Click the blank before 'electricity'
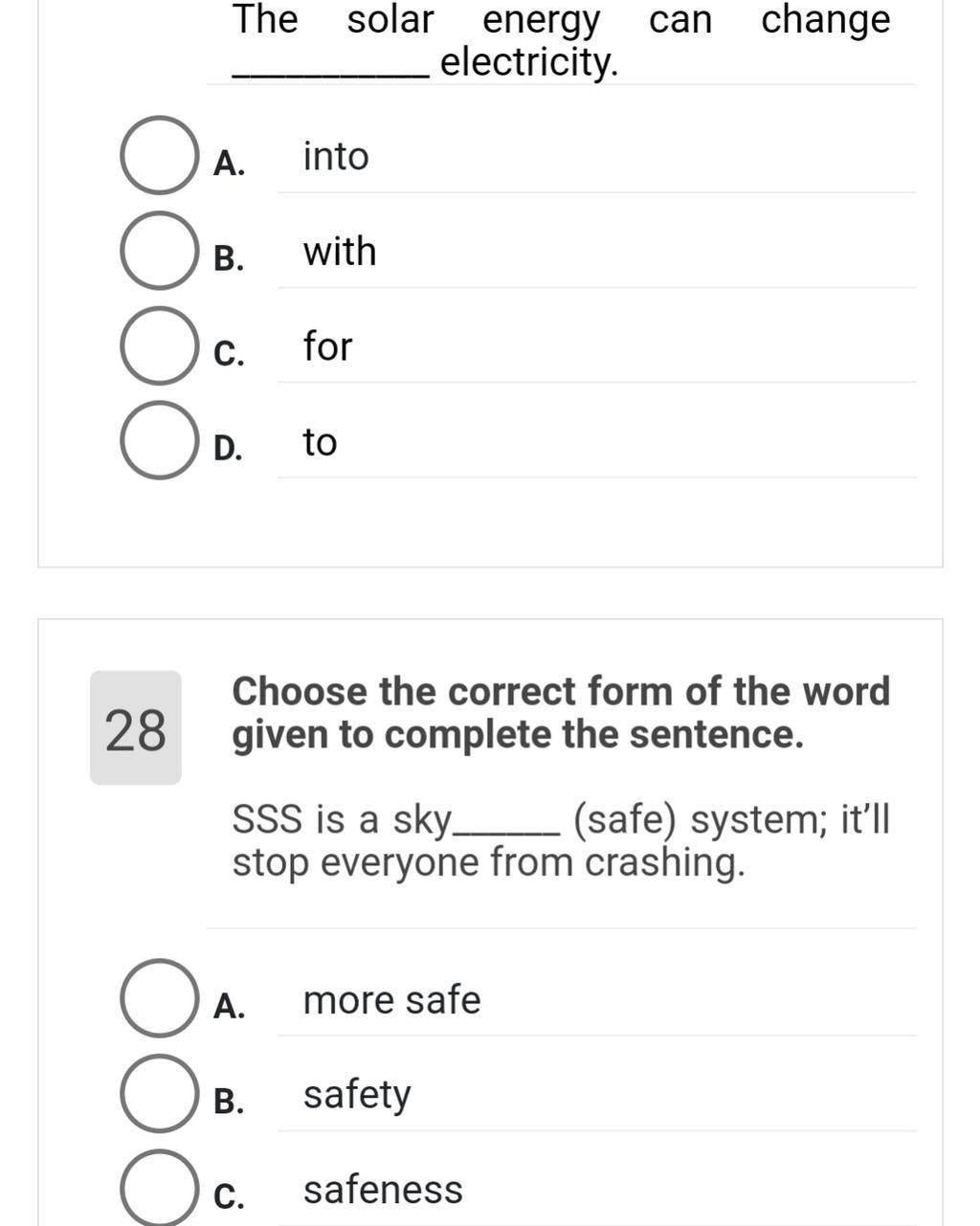The width and height of the screenshot is (980, 1226). click(x=331, y=67)
